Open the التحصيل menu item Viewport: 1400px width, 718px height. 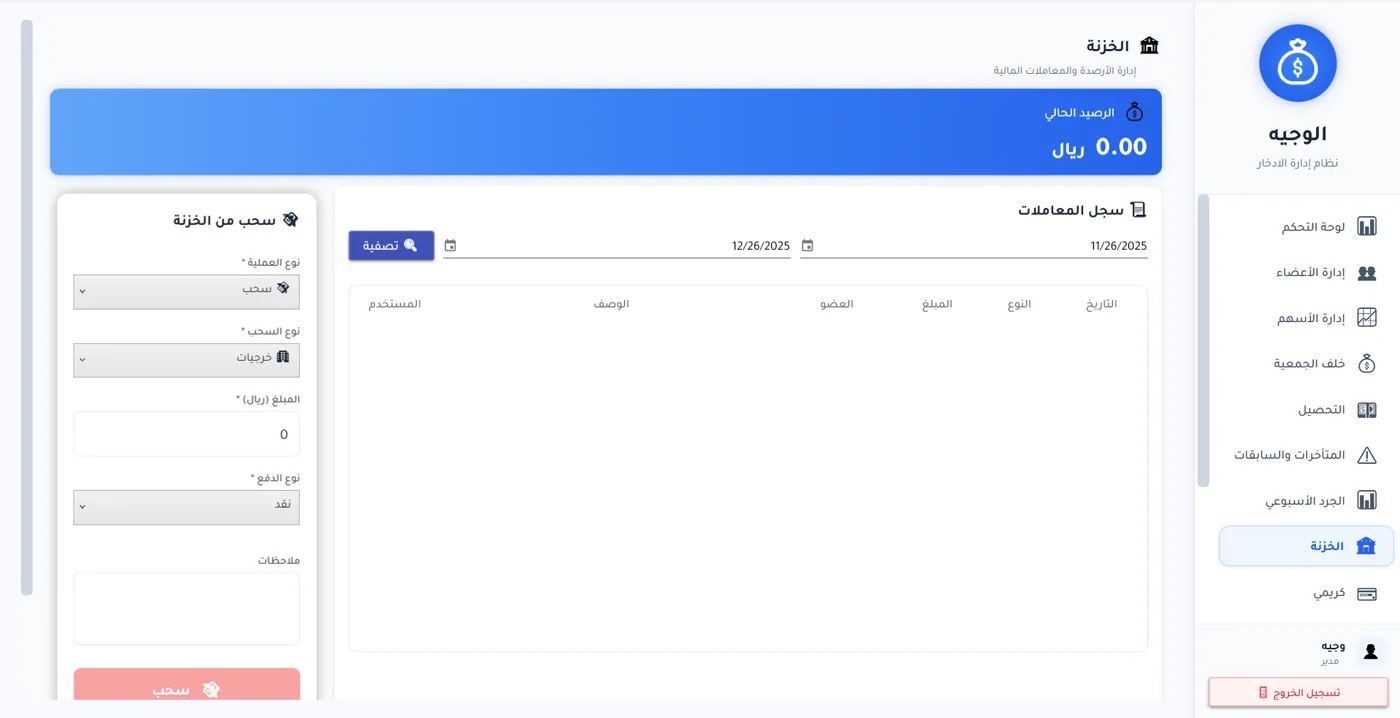1306,410
